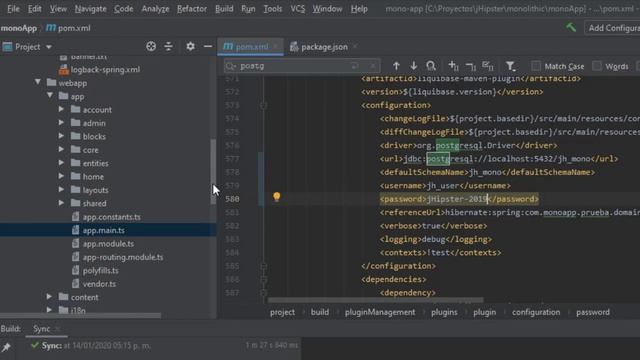Click the editor horizontal scrollbar

376,300
